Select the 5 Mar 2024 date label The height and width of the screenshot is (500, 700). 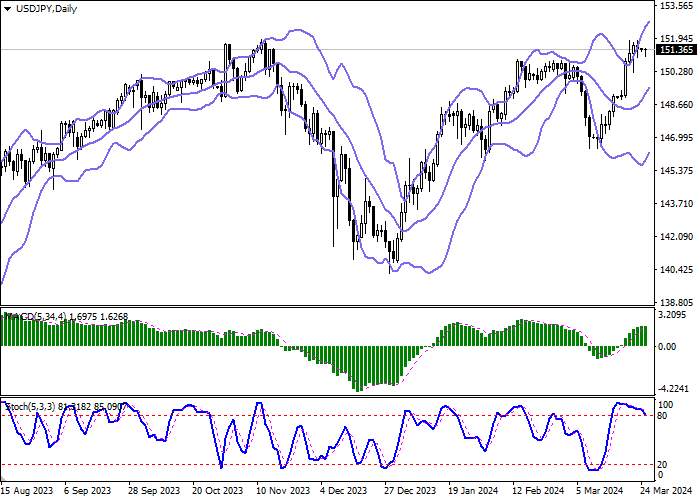pyautogui.click(x=600, y=491)
